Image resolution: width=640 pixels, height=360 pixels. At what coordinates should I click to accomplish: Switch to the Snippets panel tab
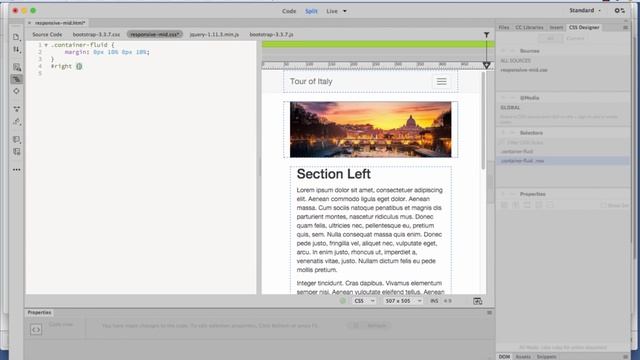[547, 357]
